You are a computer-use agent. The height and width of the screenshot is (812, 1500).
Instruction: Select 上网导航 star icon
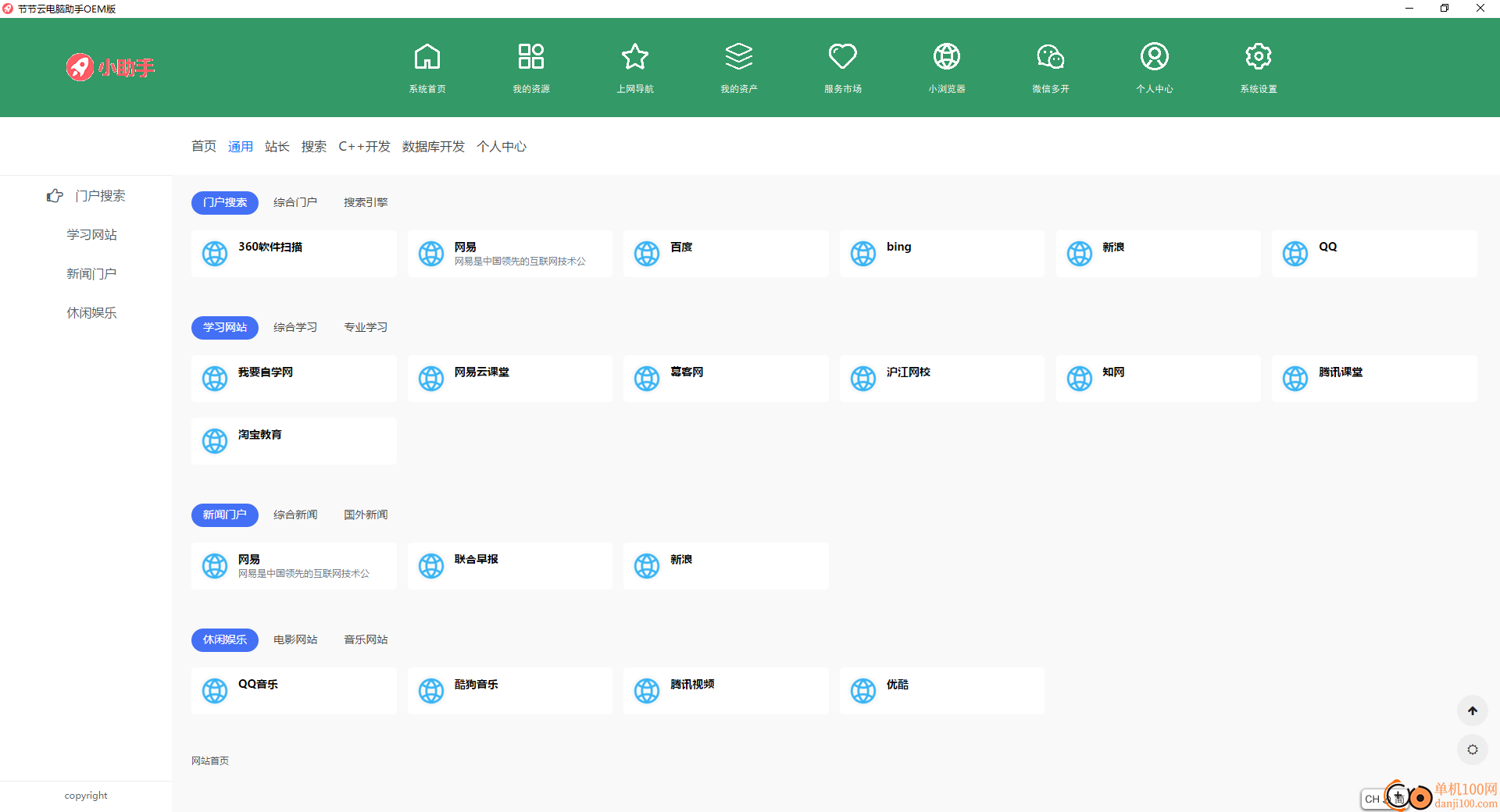coord(635,57)
